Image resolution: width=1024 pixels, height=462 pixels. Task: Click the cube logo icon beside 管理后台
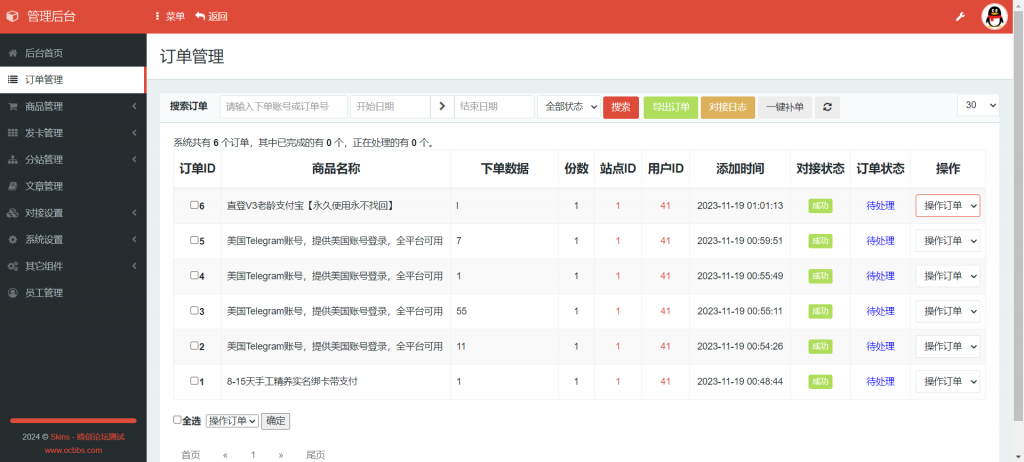12,17
